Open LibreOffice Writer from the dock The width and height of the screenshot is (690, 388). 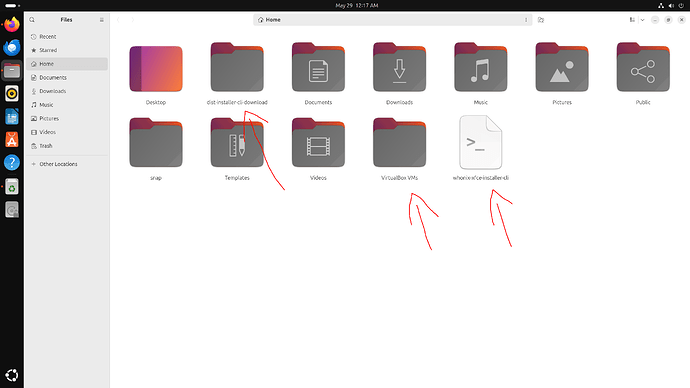(x=12, y=117)
